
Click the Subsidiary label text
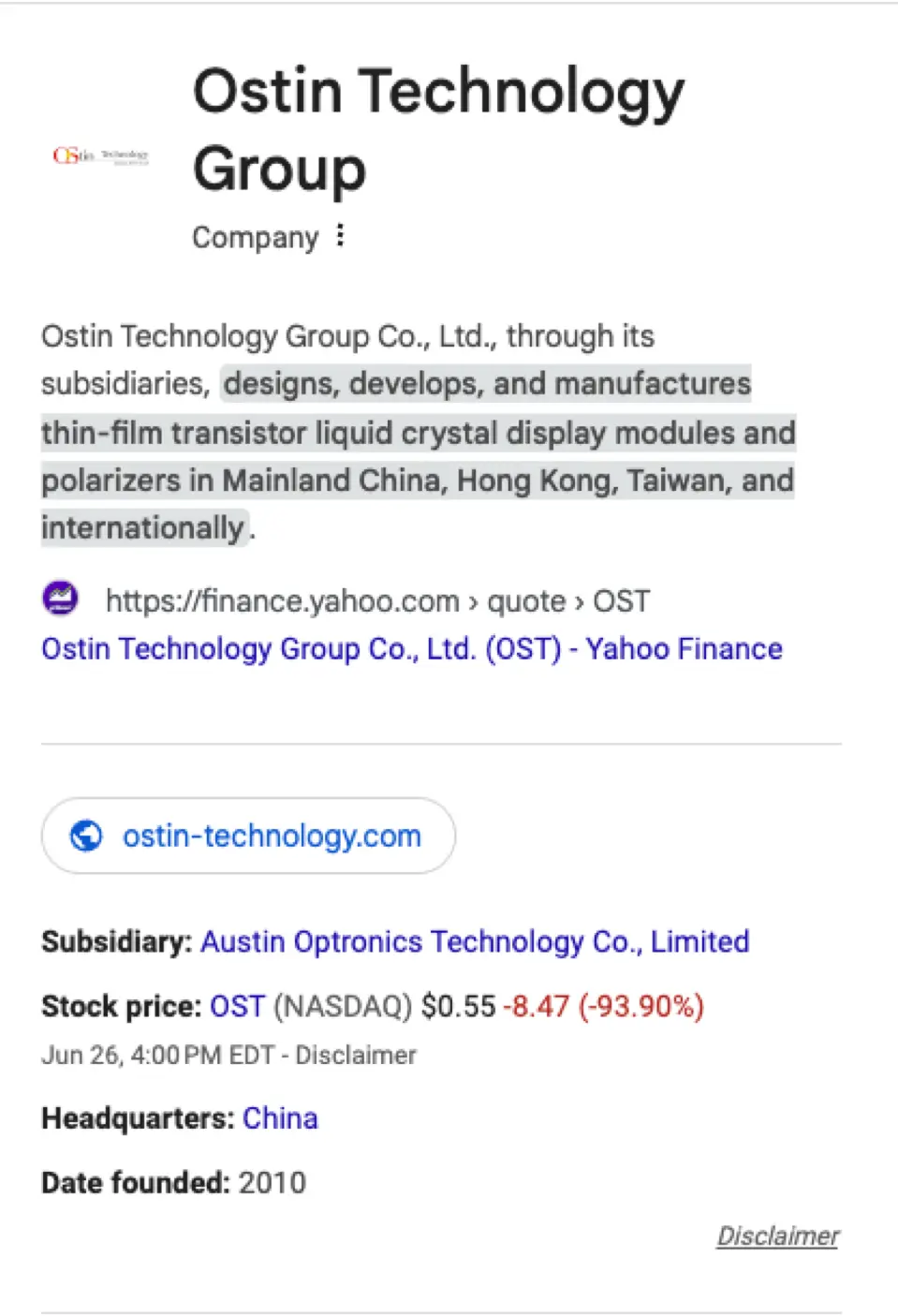117,941
